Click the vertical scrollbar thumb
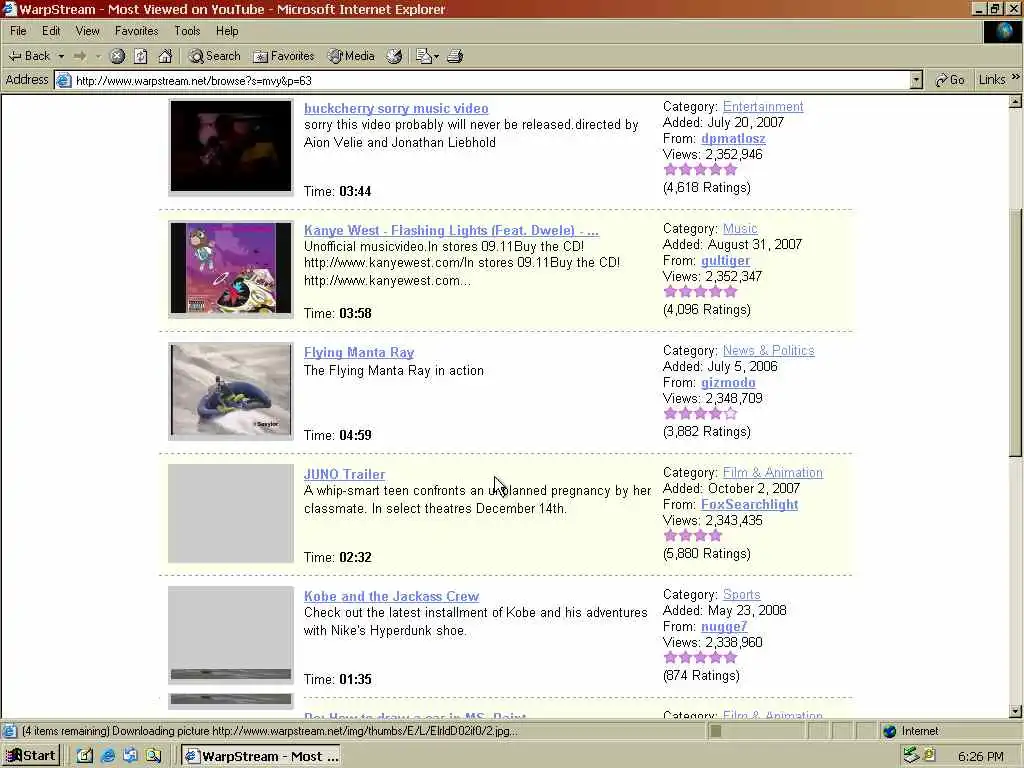This screenshot has height=768, width=1024. click(x=1016, y=332)
